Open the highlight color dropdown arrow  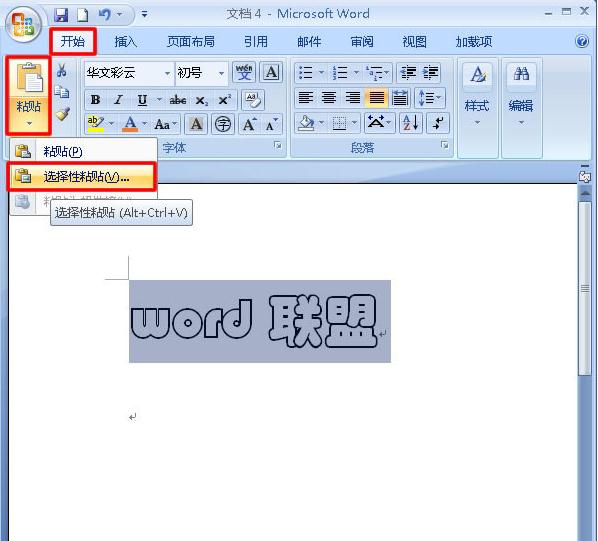[x=111, y=124]
